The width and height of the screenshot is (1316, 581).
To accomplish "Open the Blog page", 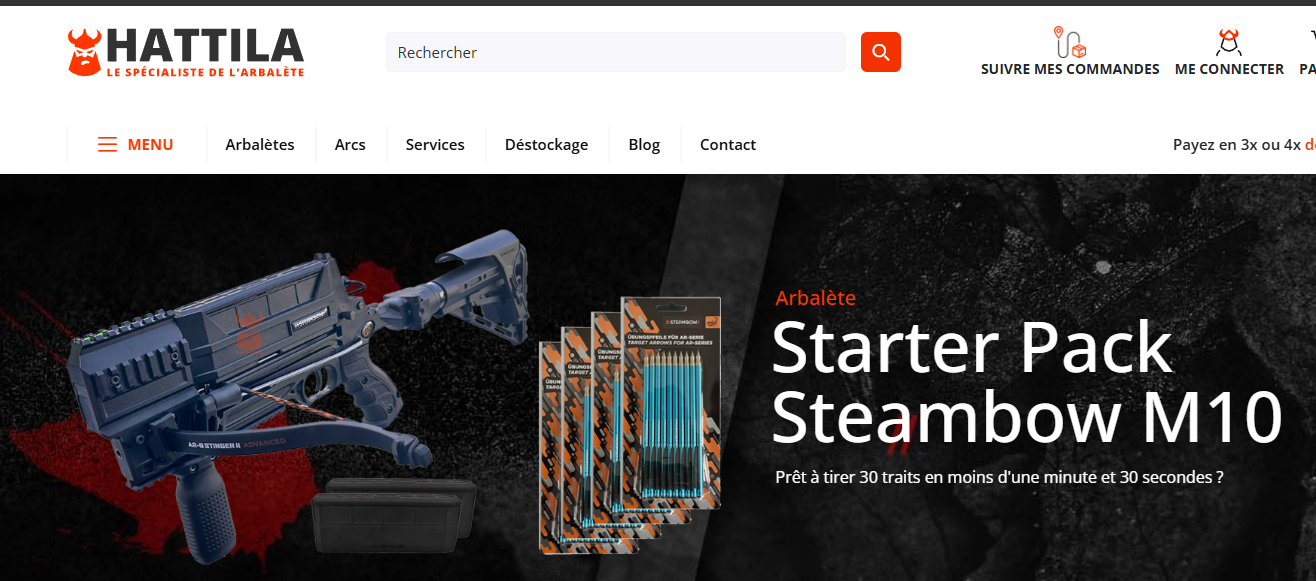I will [644, 145].
